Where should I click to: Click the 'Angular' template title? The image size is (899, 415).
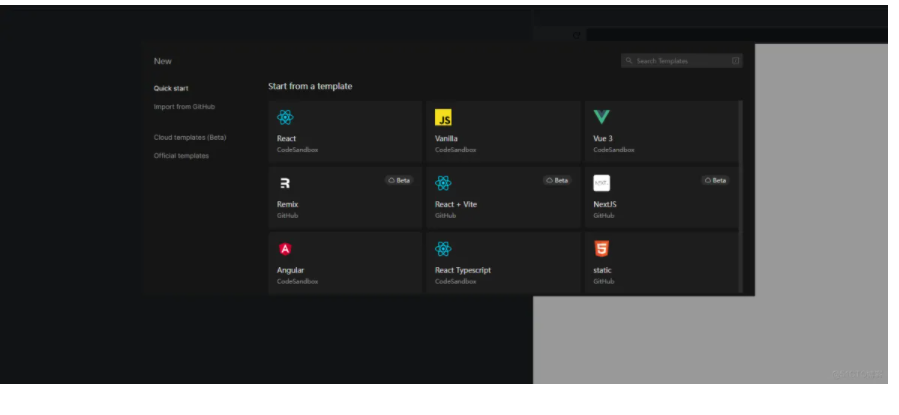(x=291, y=271)
